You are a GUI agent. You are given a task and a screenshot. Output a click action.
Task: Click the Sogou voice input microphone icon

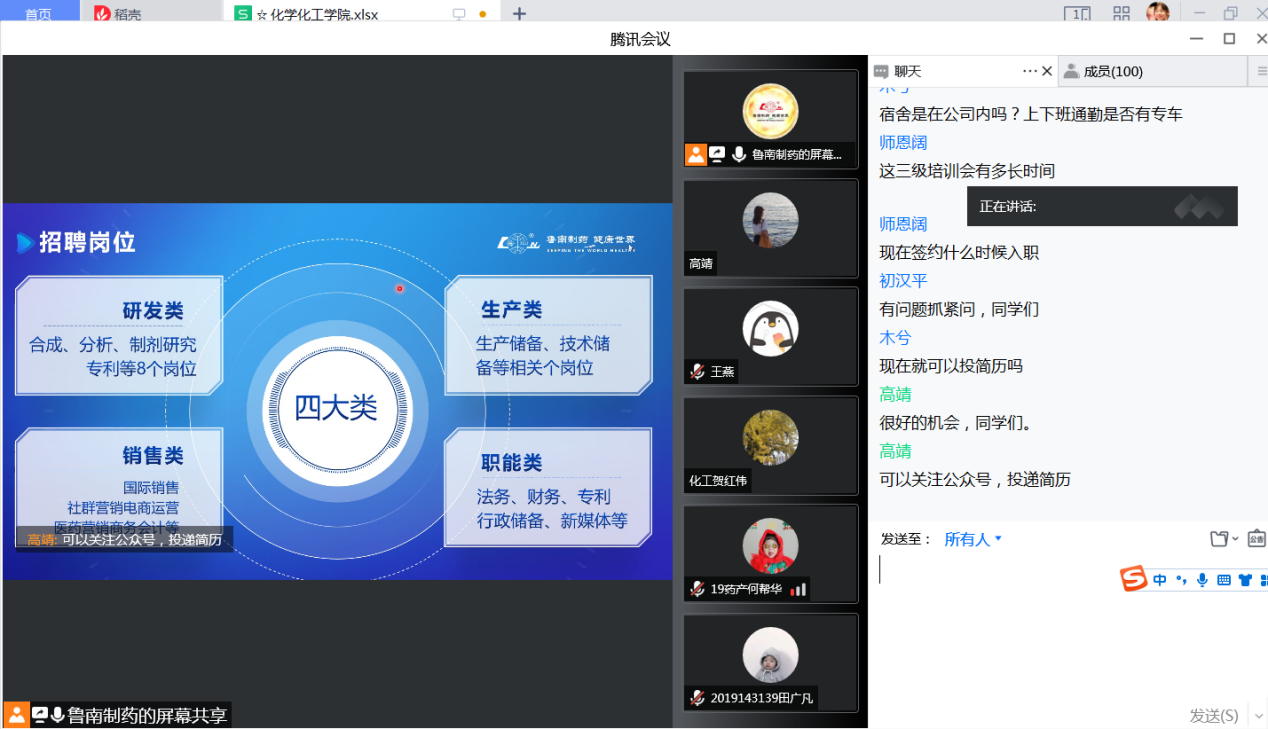(x=1202, y=580)
